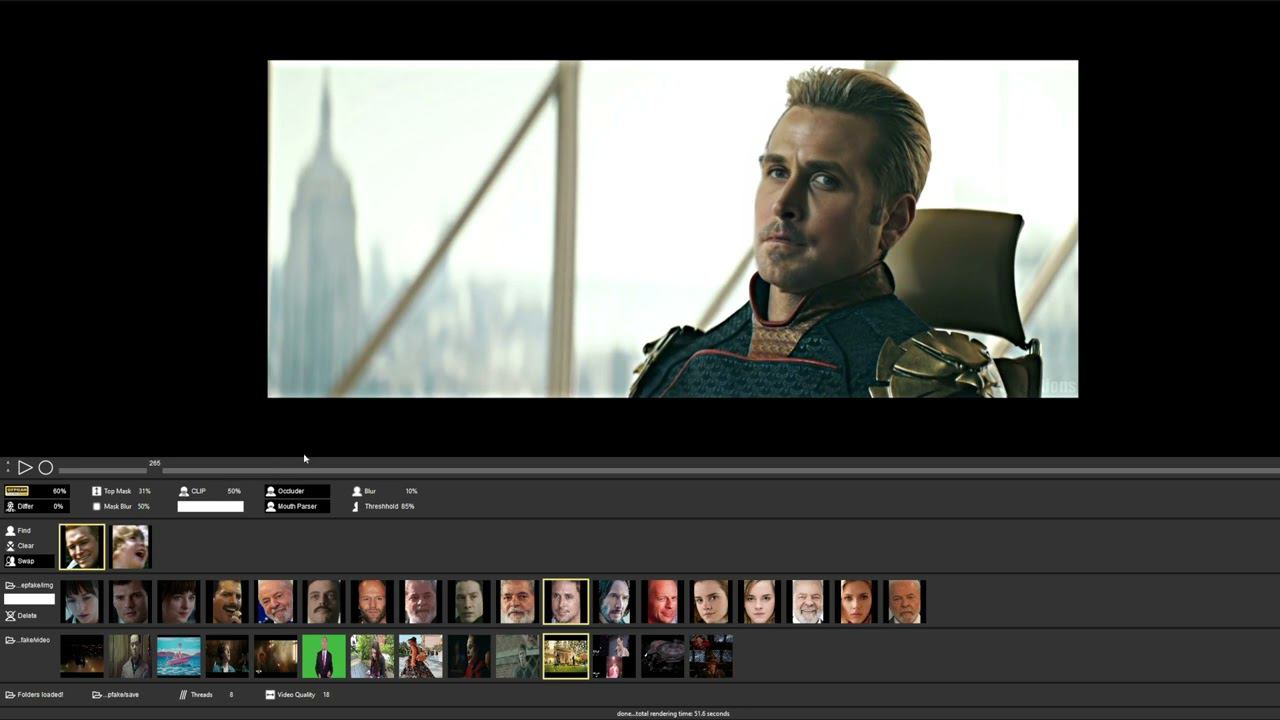Select the first dark video thumbnail

pos(82,657)
